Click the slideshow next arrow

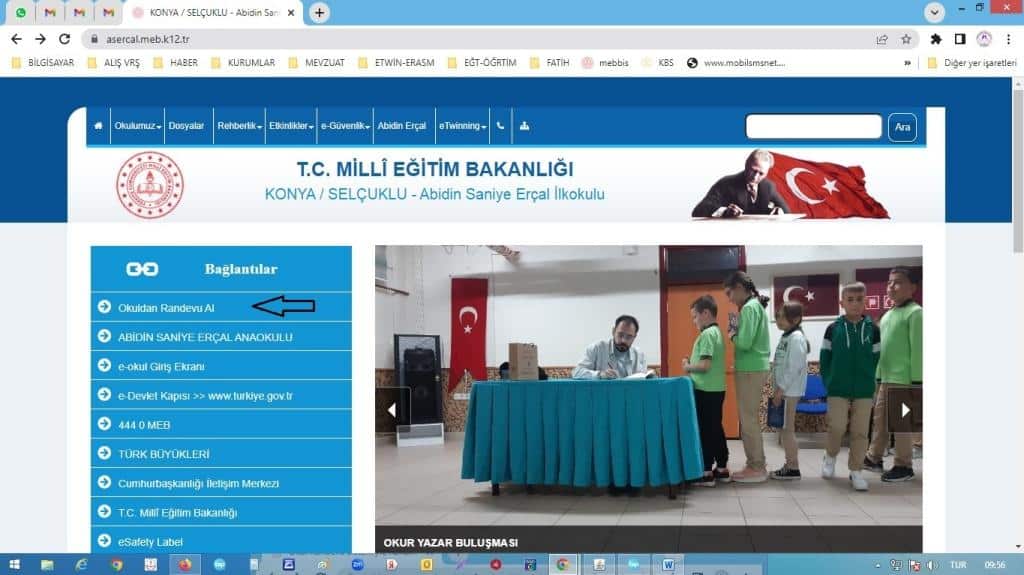coord(904,409)
